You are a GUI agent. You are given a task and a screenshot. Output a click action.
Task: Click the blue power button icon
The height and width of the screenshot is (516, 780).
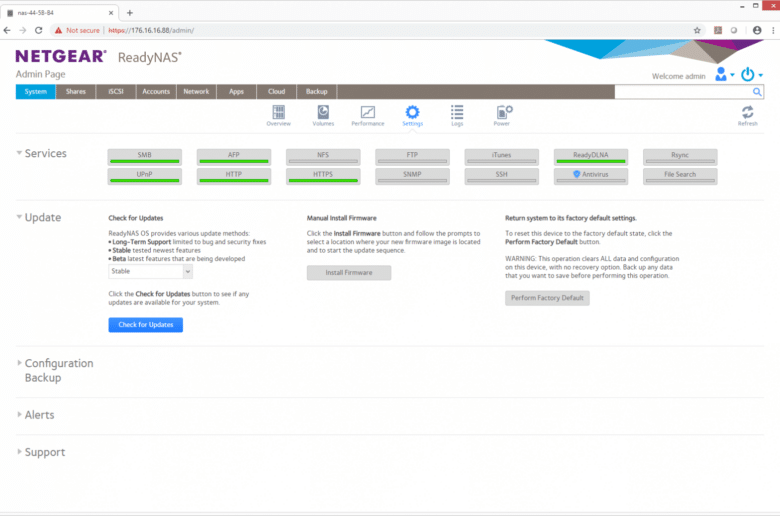coord(747,74)
